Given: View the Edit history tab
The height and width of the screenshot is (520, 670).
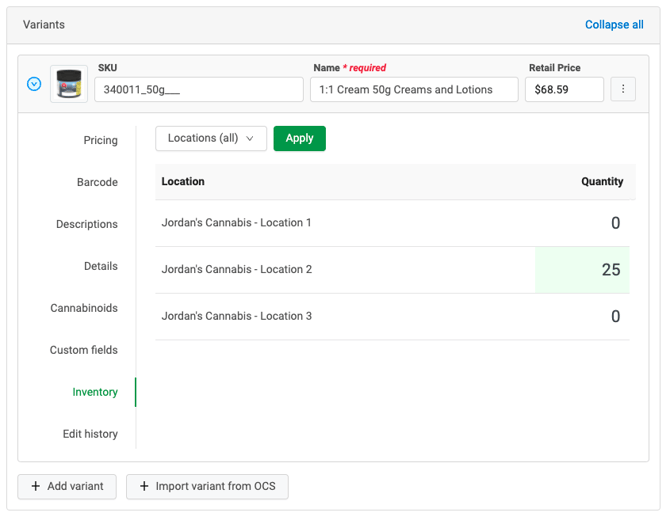Looking at the screenshot, I should [90, 434].
